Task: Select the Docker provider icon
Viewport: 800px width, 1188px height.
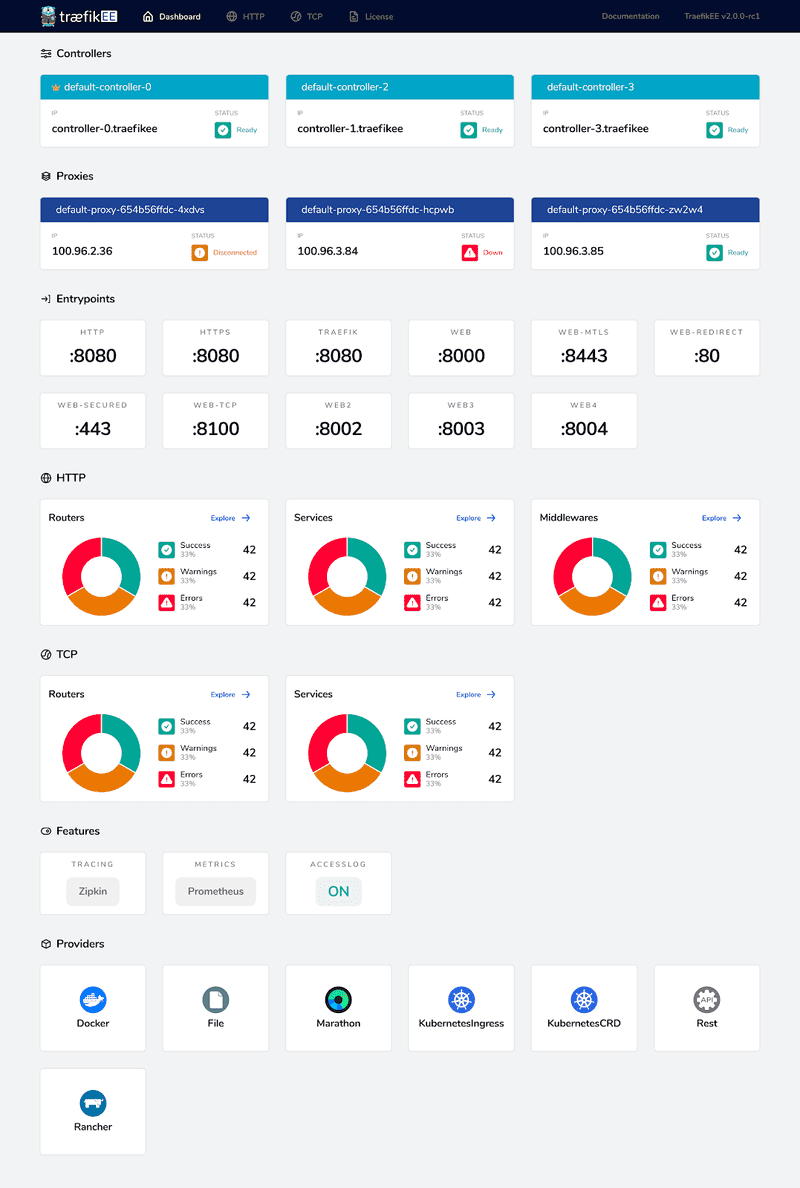Action: click(92, 999)
